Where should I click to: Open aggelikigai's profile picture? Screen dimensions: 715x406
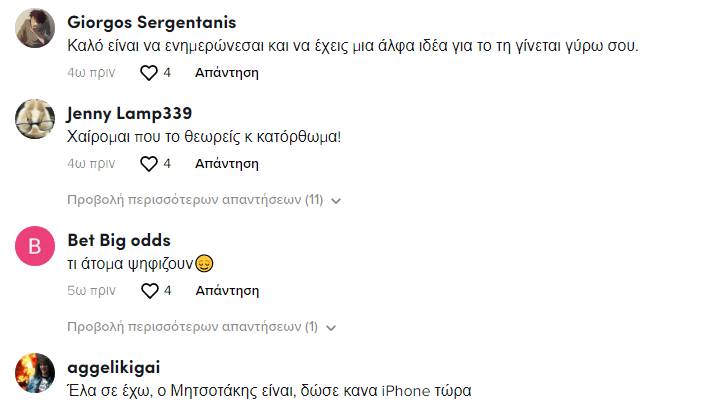pyautogui.click(x=36, y=373)
